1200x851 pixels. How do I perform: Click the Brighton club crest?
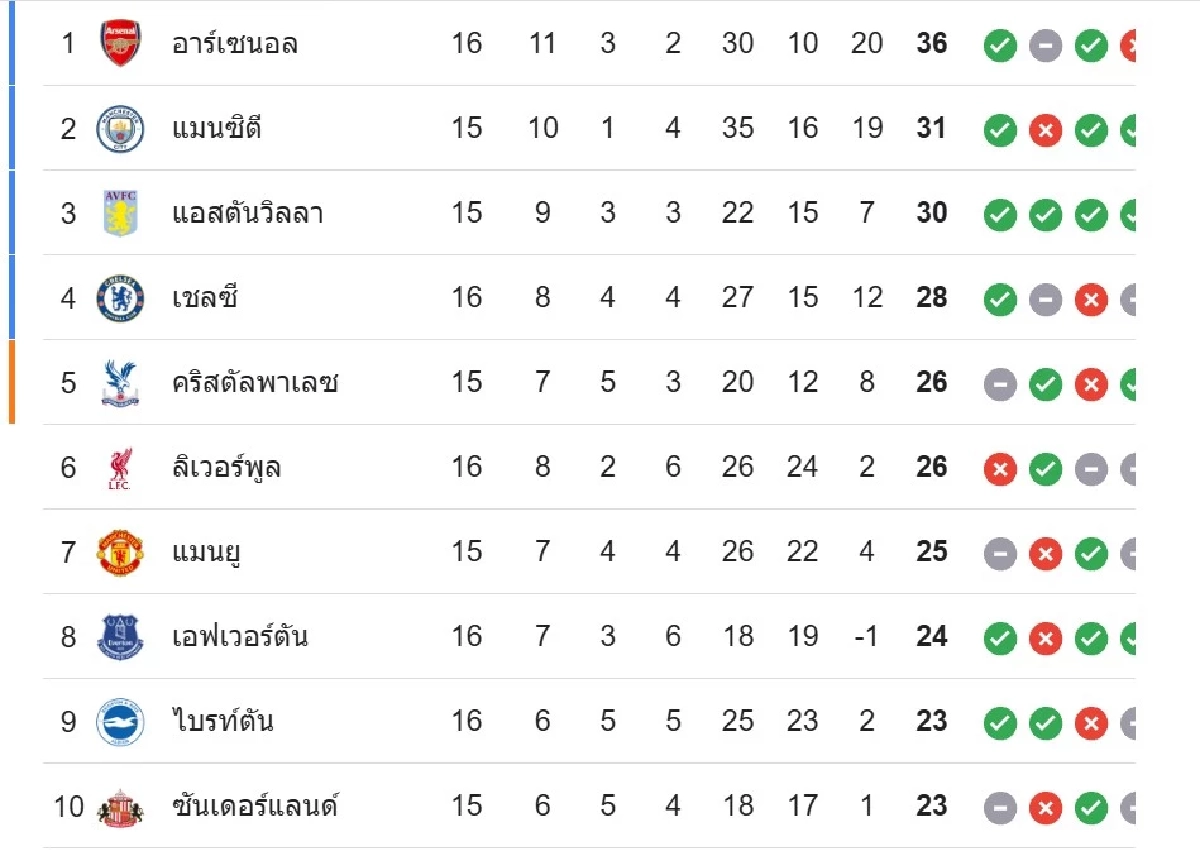[120, 722]
